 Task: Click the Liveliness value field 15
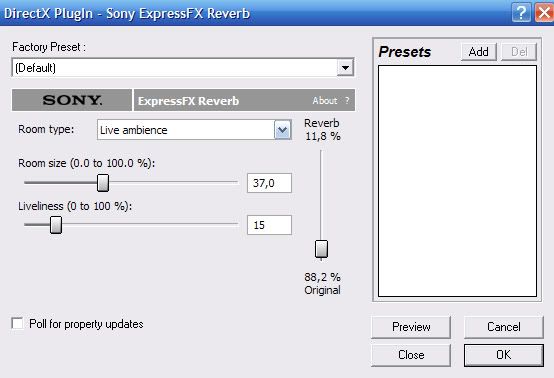pyautogui.click(x=269, y=225)
